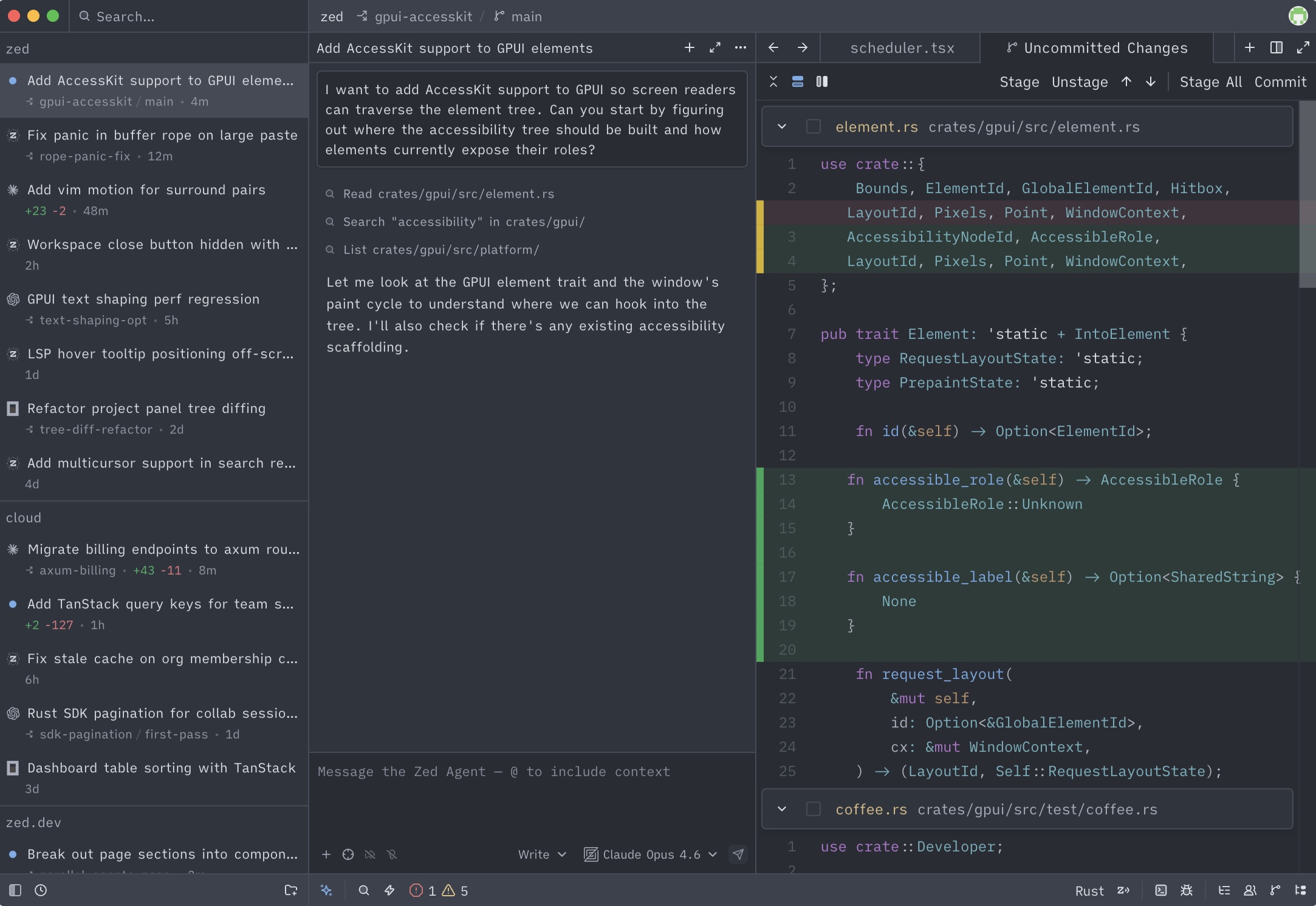Collapse all diff files with the collapse icon

point(773,81)
